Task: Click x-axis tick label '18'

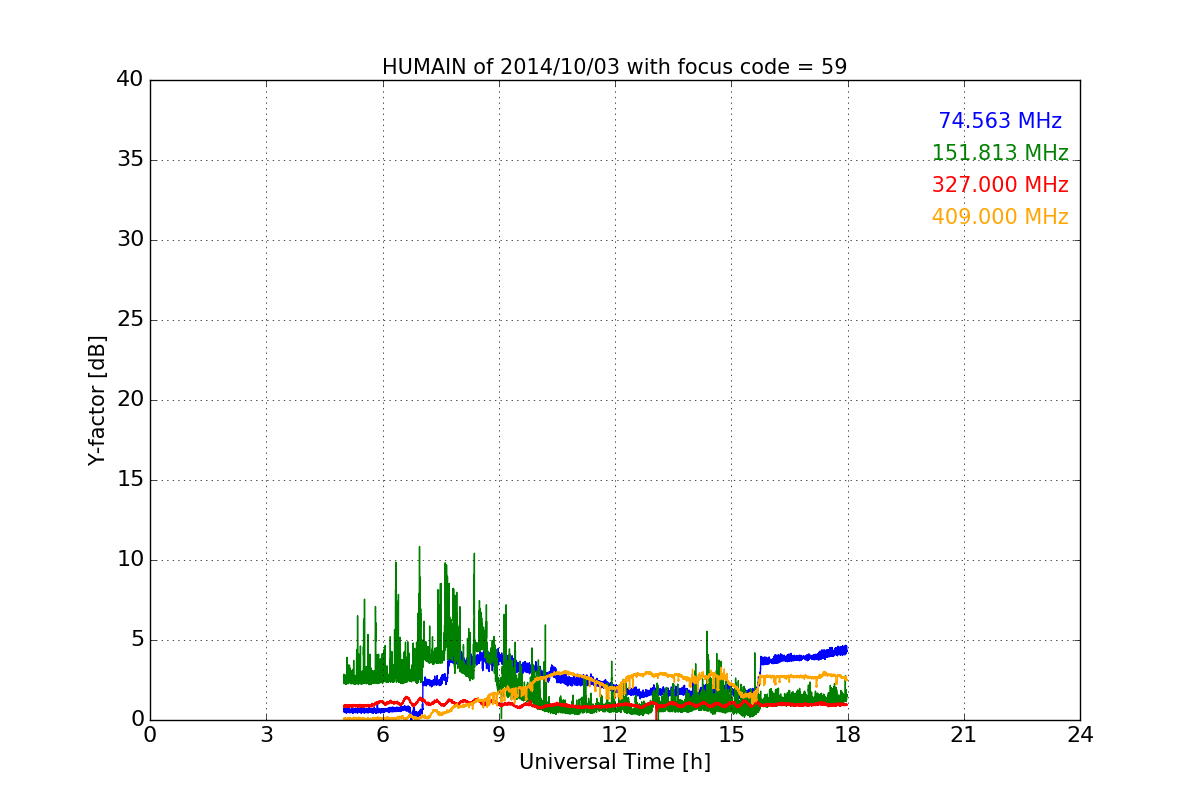Action: pos(848,735)
